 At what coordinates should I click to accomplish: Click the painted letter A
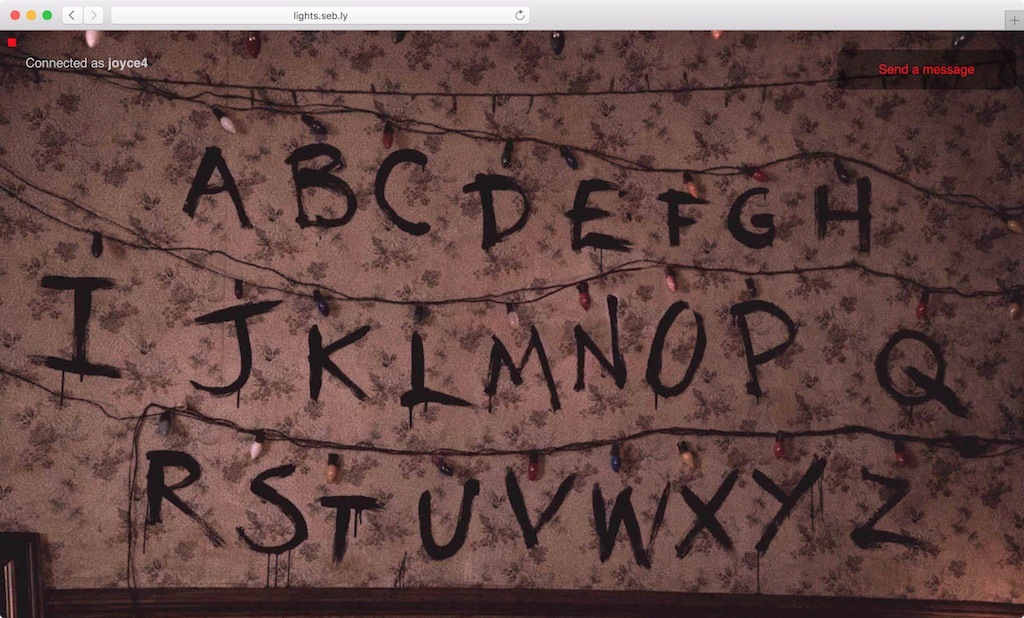click(x=217, y=187)
